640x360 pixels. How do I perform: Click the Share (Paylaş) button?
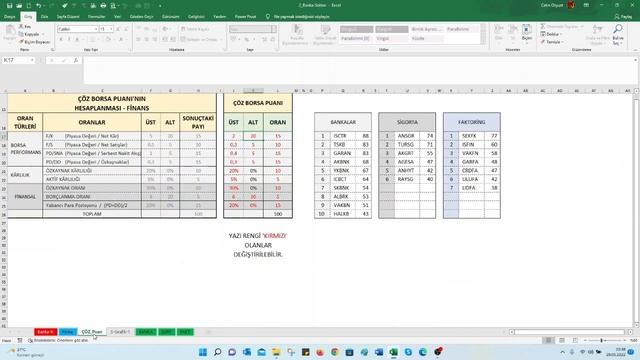[x=623, y=16]
